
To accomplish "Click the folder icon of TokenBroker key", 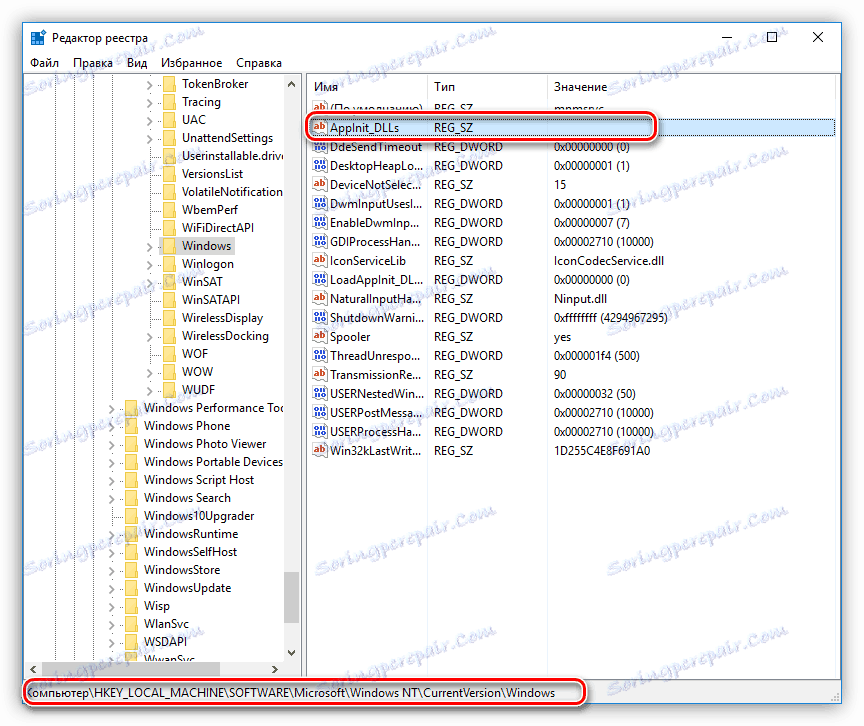I will point(170,84).
